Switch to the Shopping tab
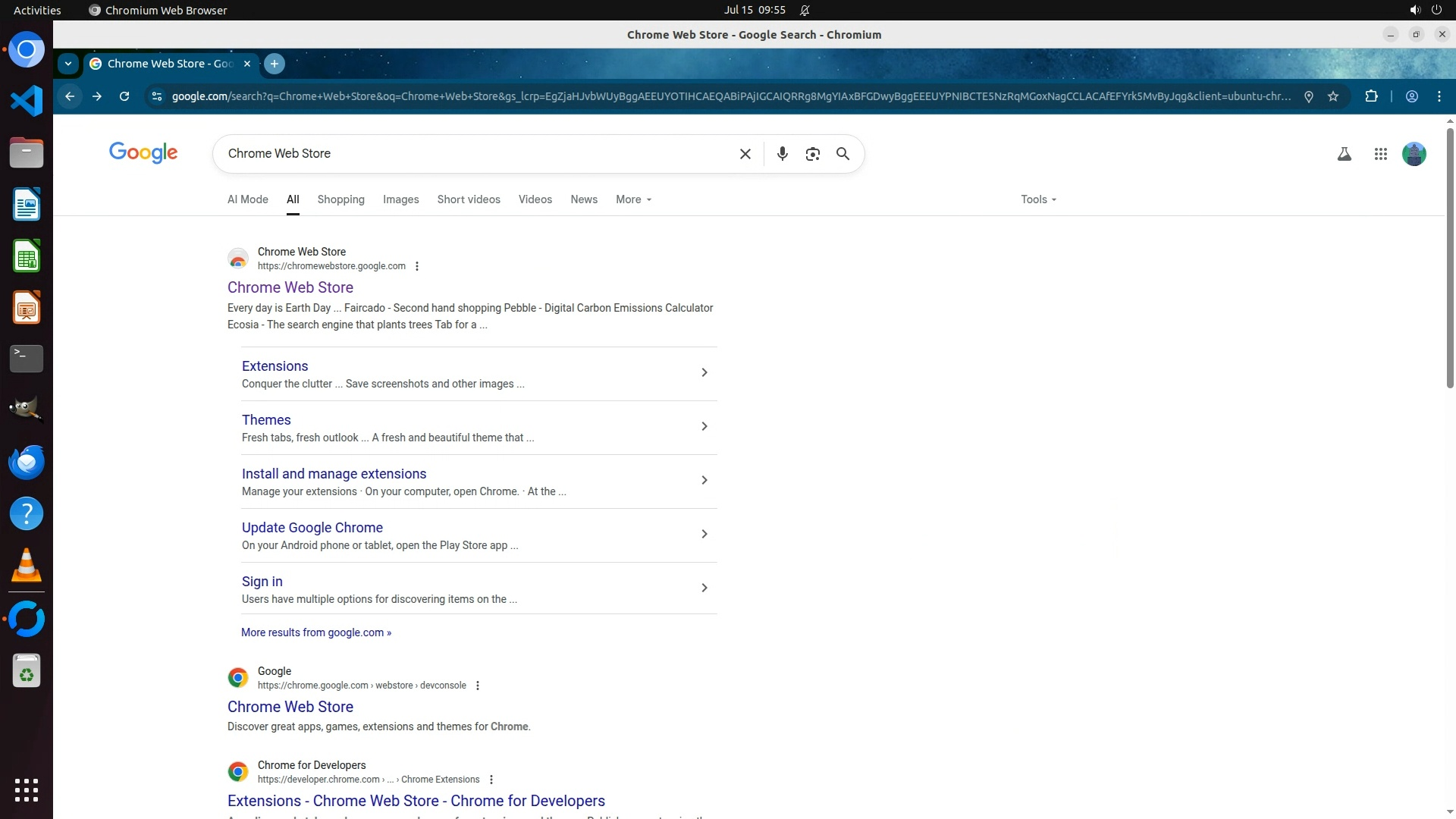Viewport: 1456px width, 819px height. click(340, 199)
